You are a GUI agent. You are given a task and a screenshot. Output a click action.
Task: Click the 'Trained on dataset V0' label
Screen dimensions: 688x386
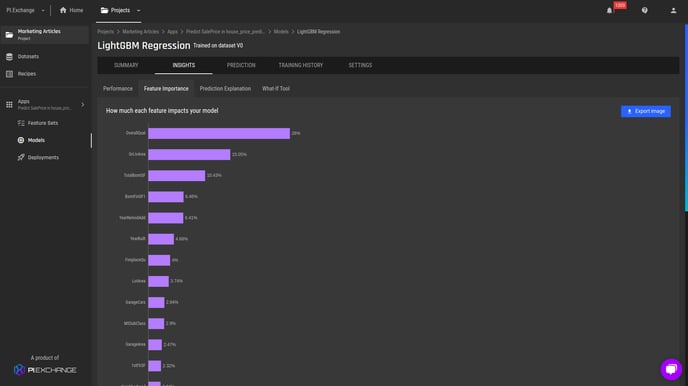point(218,46)
